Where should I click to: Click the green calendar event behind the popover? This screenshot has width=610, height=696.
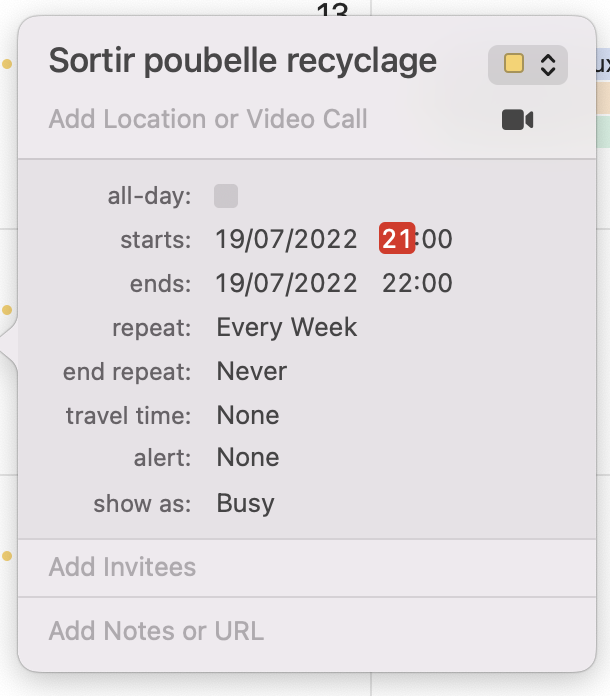click(603, 131)
